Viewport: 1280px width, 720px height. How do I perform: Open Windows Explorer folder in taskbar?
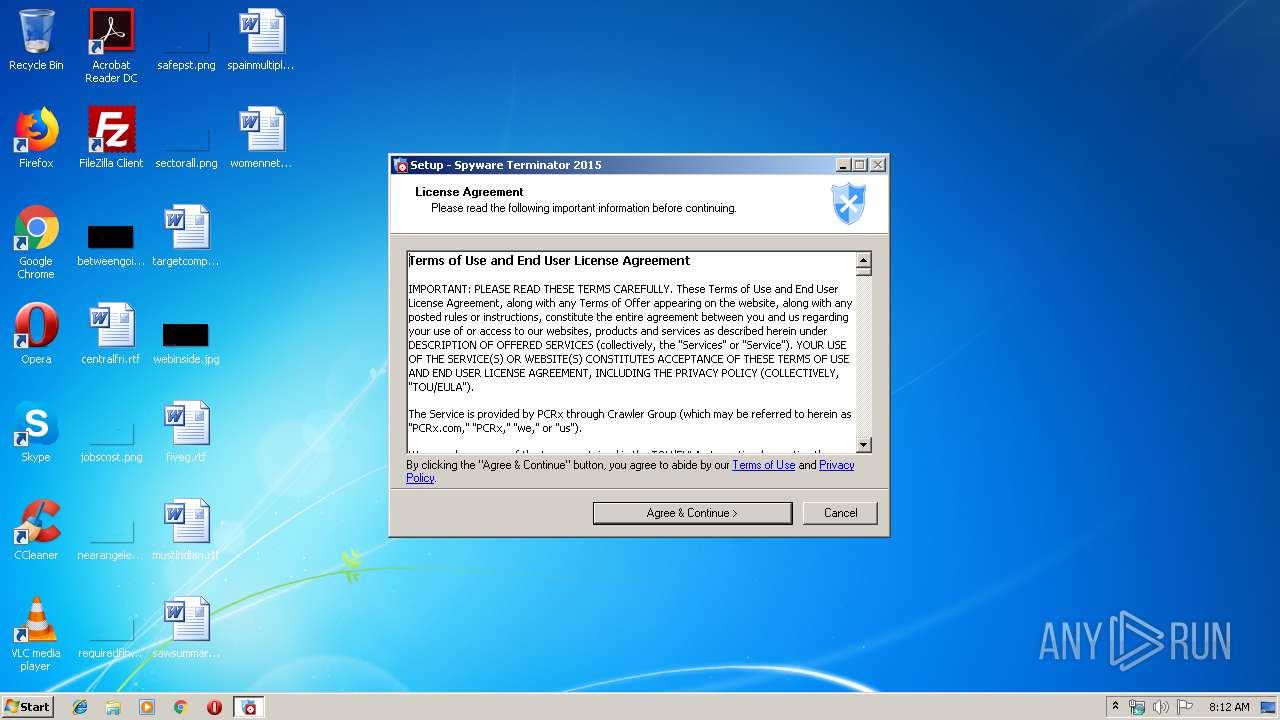[x=113, y=707]
